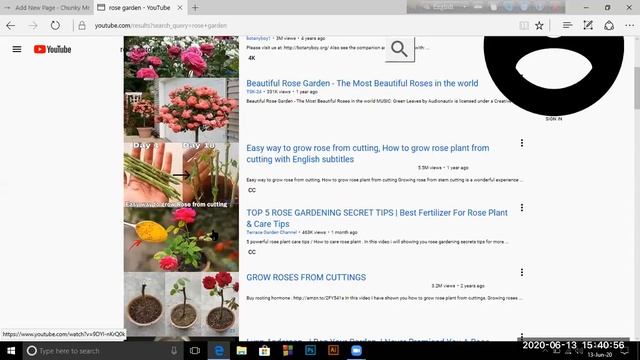Visit Terrace Garden Channel page
640x360 pixels.
(271, 232)
